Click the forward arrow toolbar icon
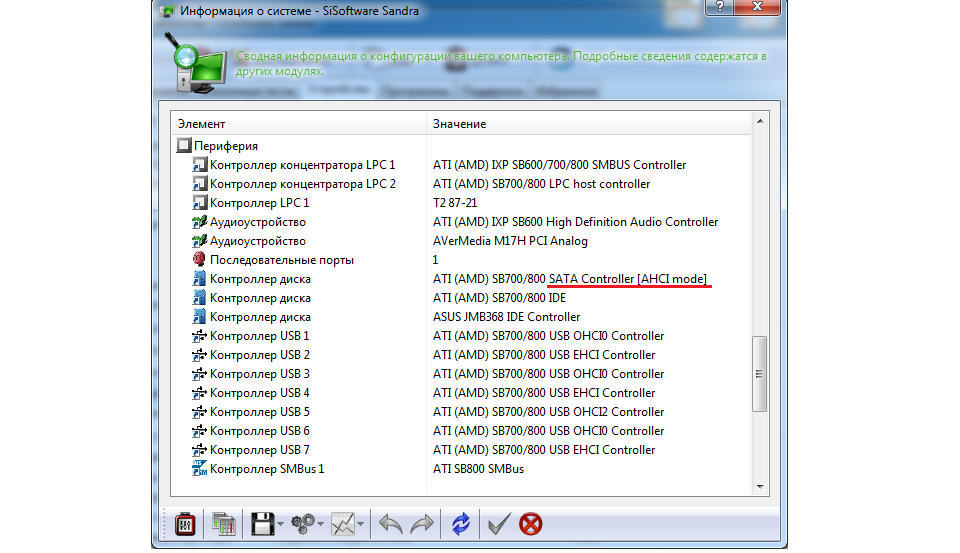This screenshot has height=553, width=960. tap(422, 524)
